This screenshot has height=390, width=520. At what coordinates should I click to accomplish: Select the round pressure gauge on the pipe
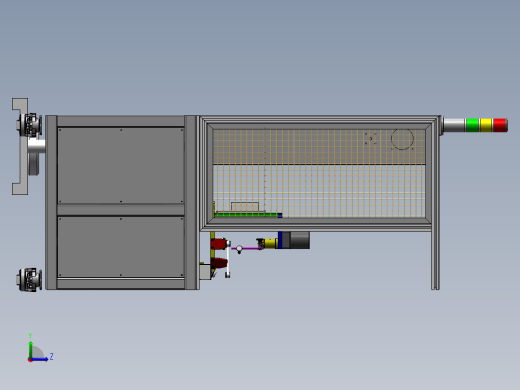click(239, 248)
